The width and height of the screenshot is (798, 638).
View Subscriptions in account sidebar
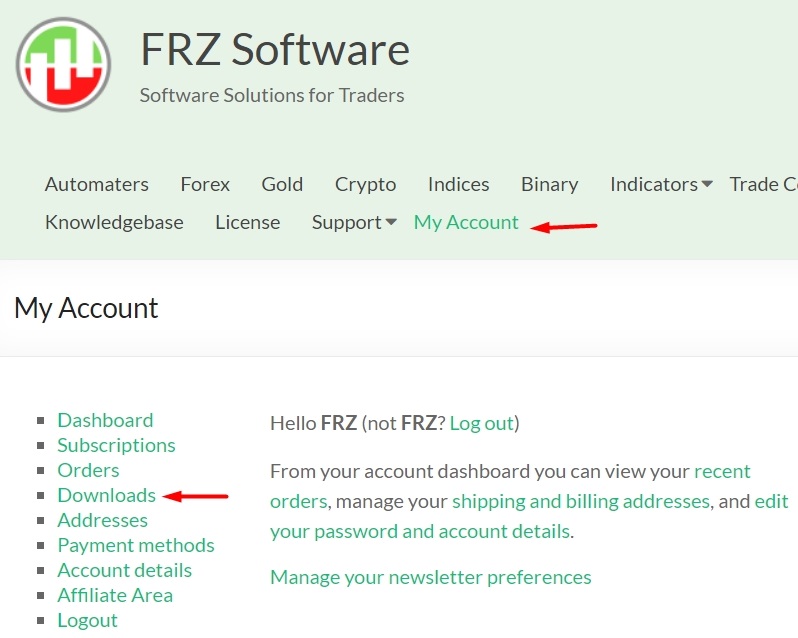pos(116,445)
